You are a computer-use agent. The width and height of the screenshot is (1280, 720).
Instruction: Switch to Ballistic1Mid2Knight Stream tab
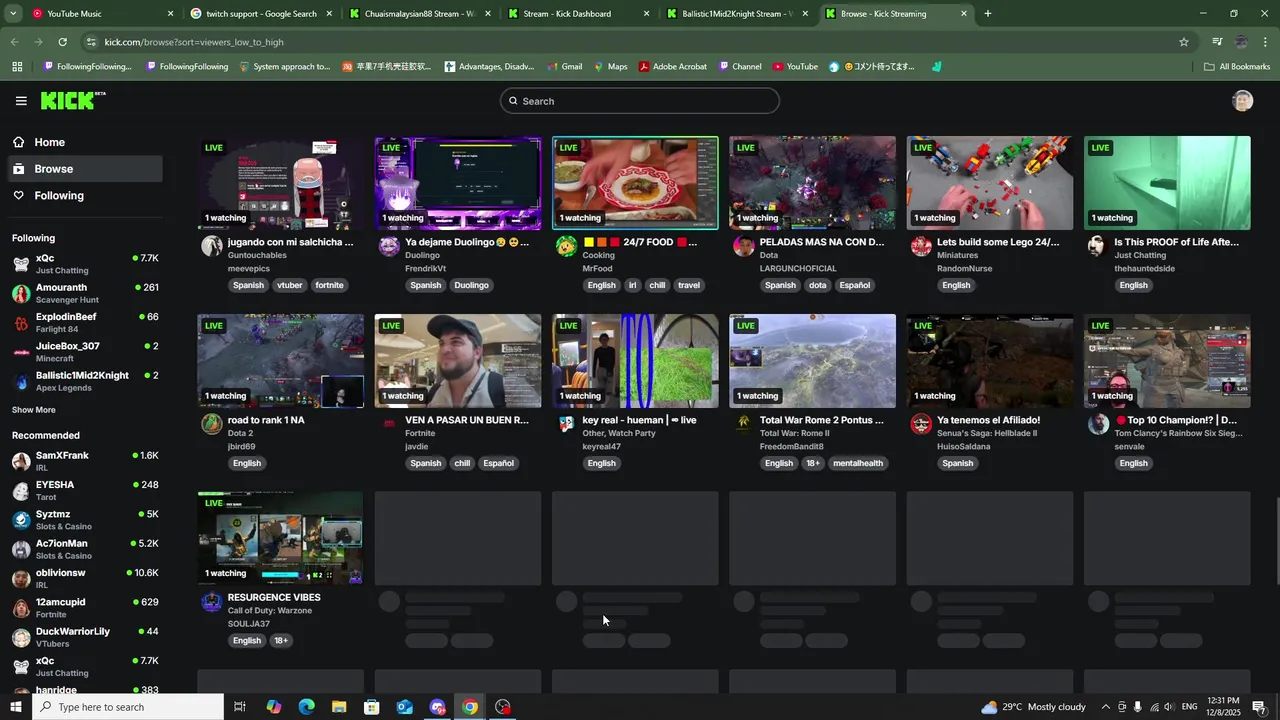coord(736,14)
